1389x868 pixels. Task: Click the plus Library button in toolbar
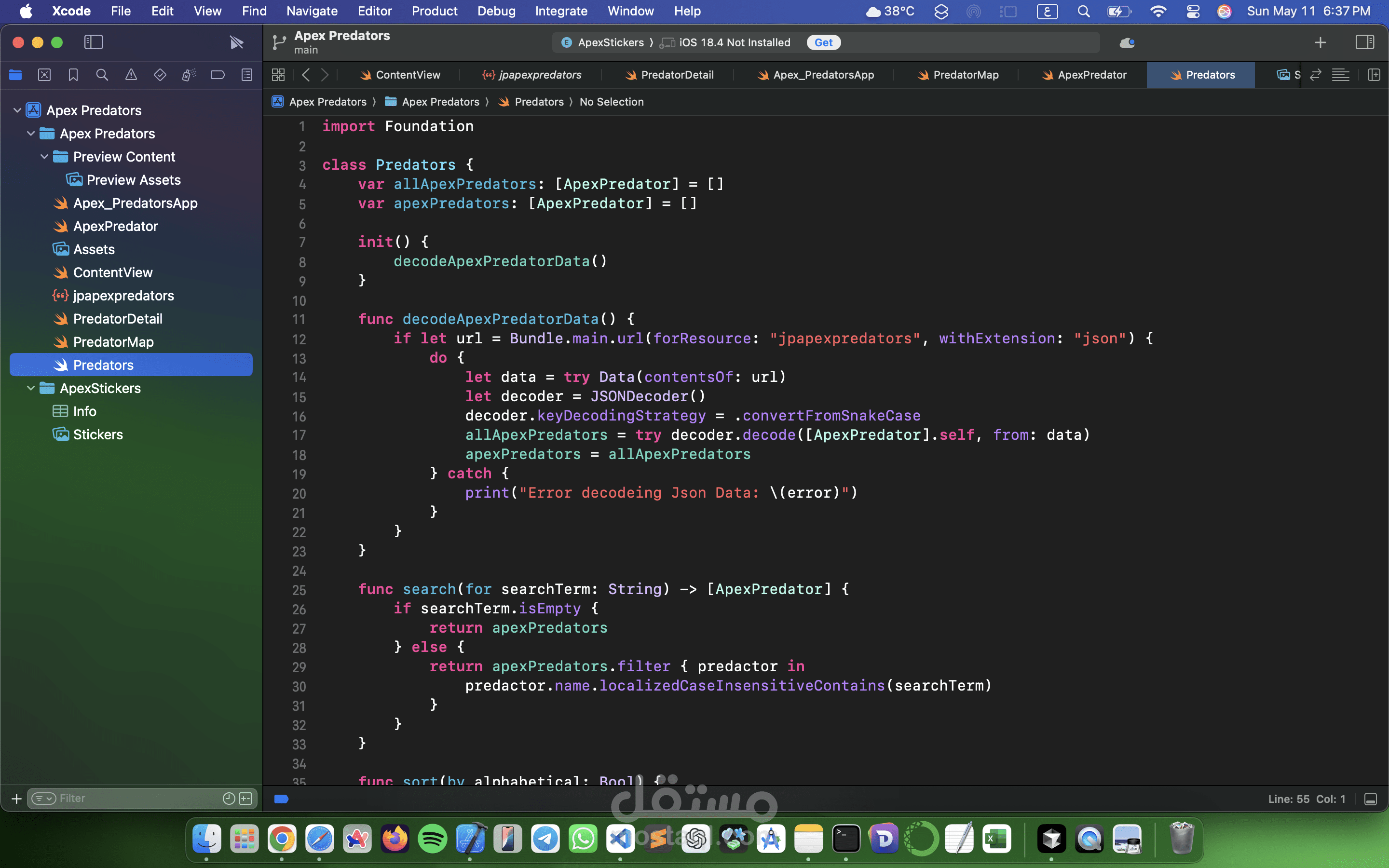point(1320,42)
